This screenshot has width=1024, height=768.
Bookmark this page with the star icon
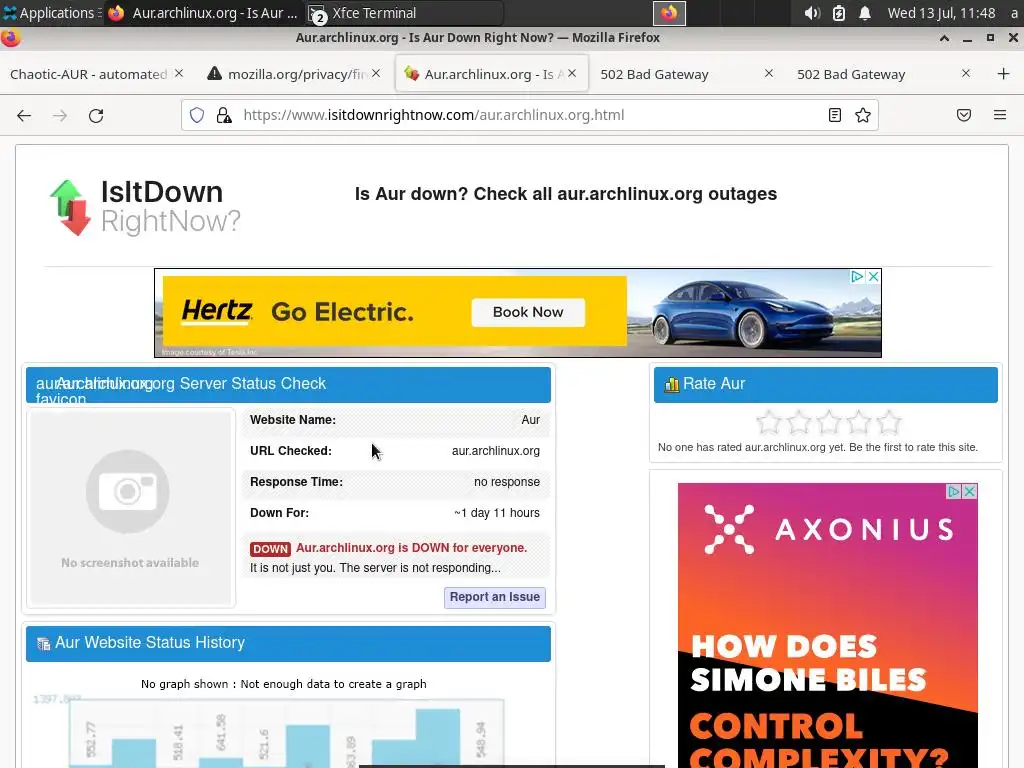[863, 116]
